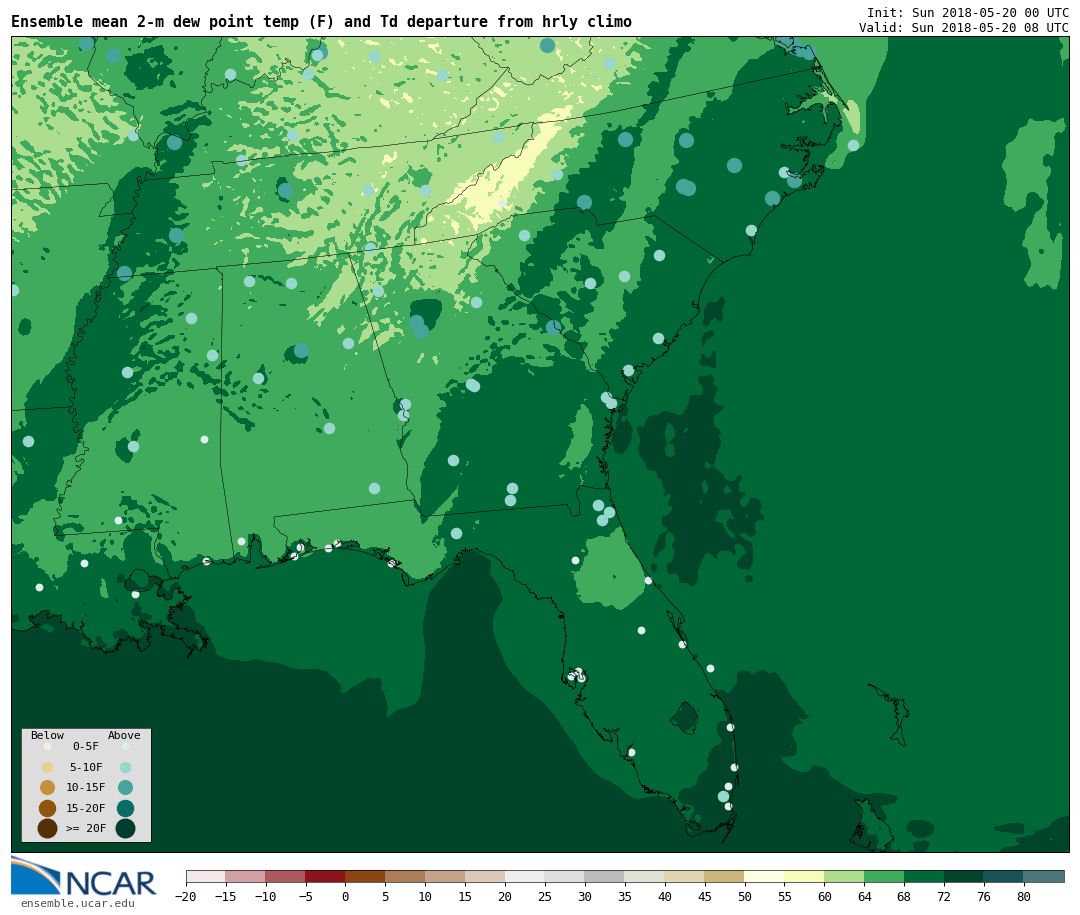Viewport: 1080px width, 915px height.
Task: Pick the 0 to 5 brown colorbar swatch
Action: point(366,876)
